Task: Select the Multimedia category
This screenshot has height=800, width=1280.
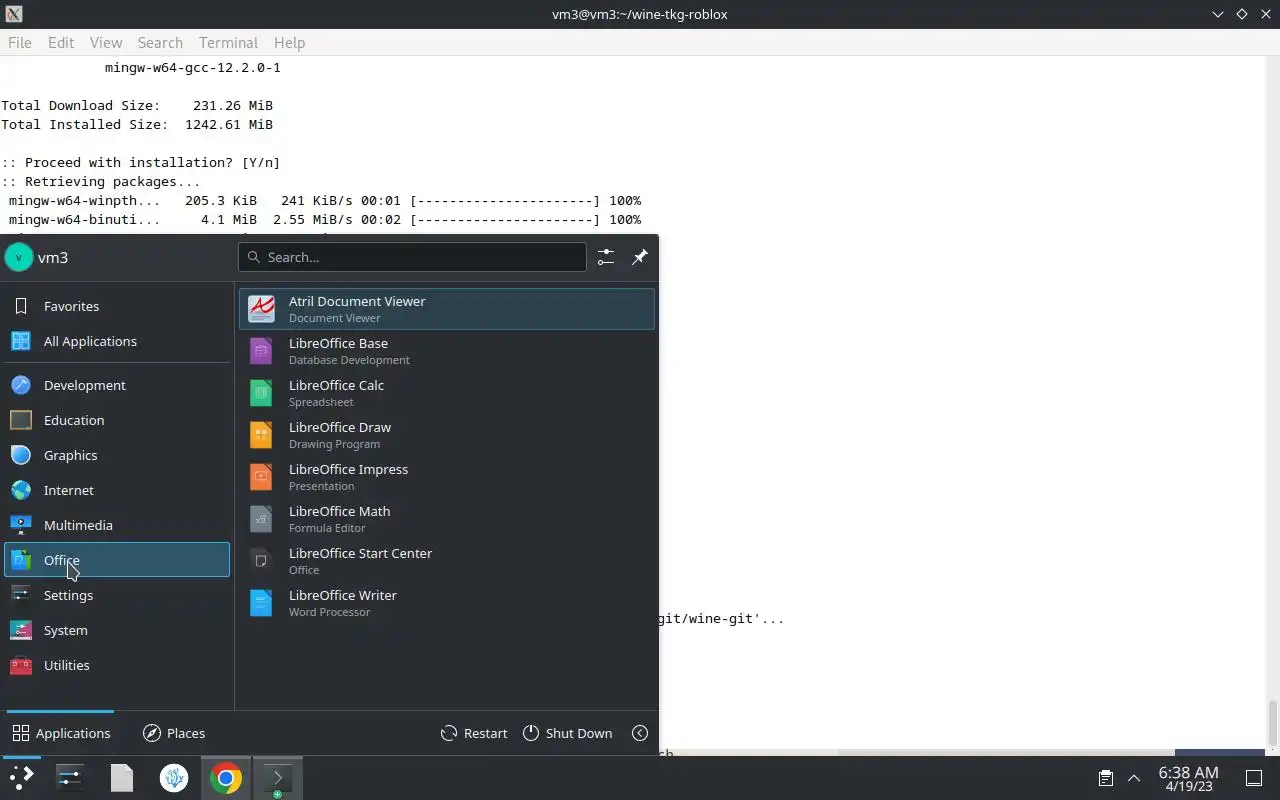Action: pos(117,525)
